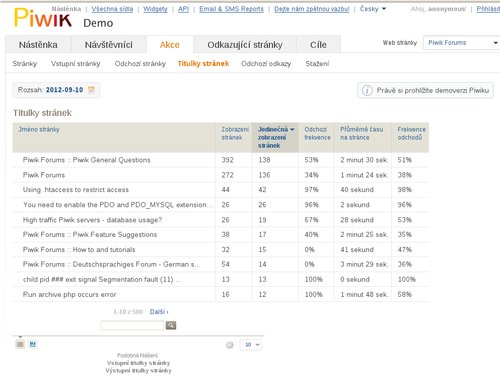Open the rows-per-page dropdown showing 10
This screenshot has height=377, width=500.
(251, 345)
